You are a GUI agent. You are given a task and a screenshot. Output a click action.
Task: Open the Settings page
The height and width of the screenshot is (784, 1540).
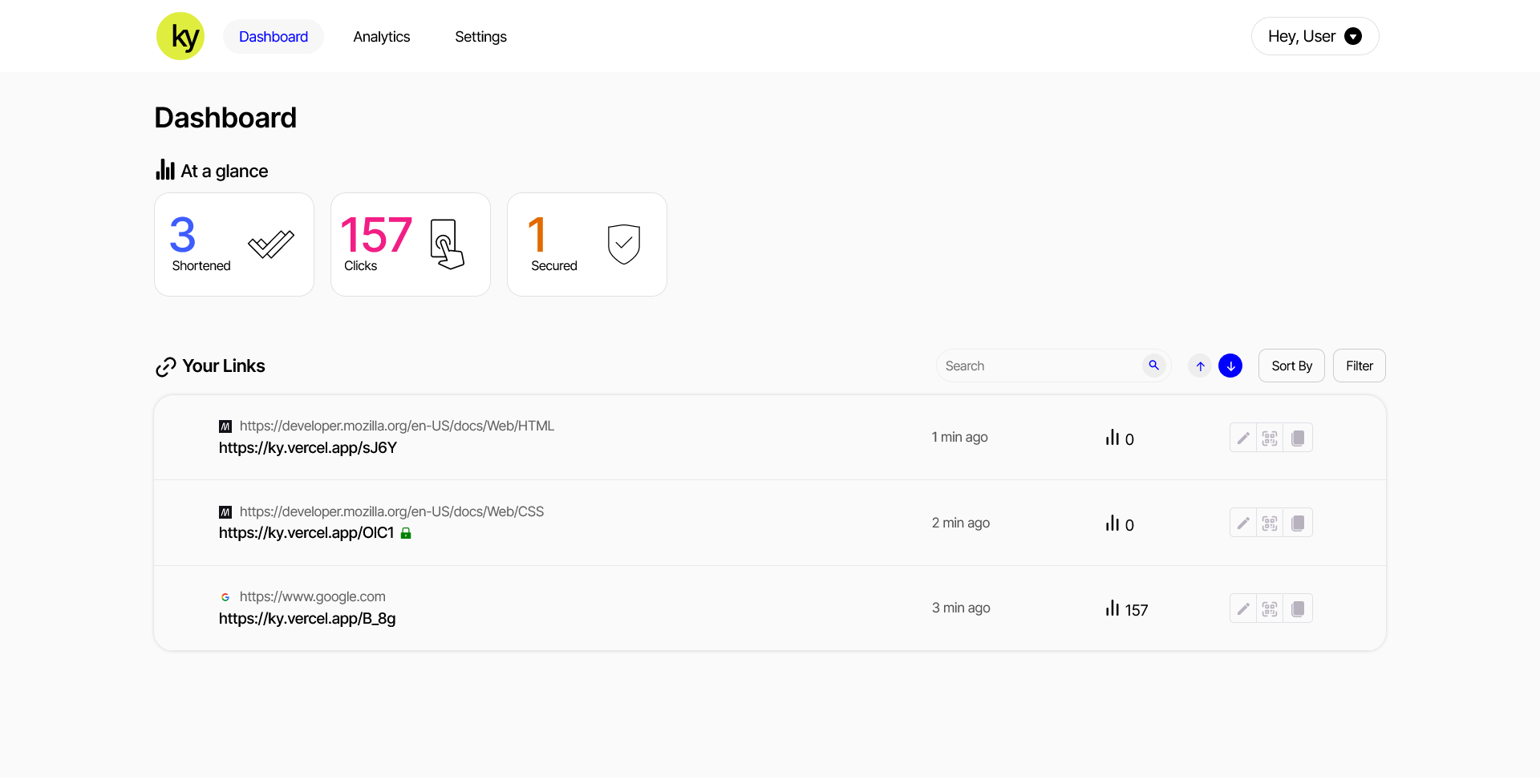(480, 36)
